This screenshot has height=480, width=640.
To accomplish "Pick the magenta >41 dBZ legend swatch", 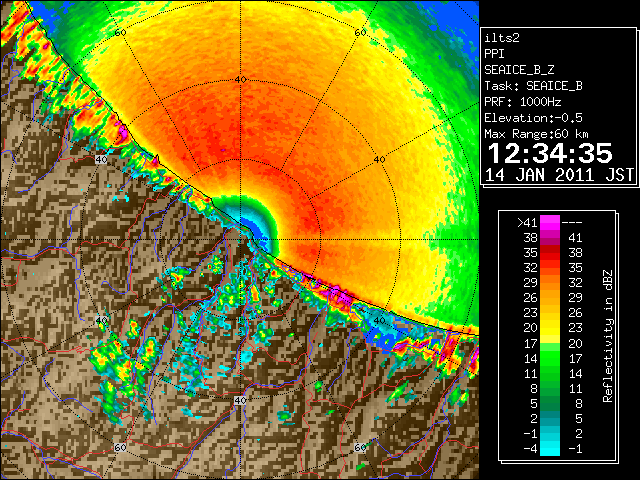I will (x=550, y=223).
